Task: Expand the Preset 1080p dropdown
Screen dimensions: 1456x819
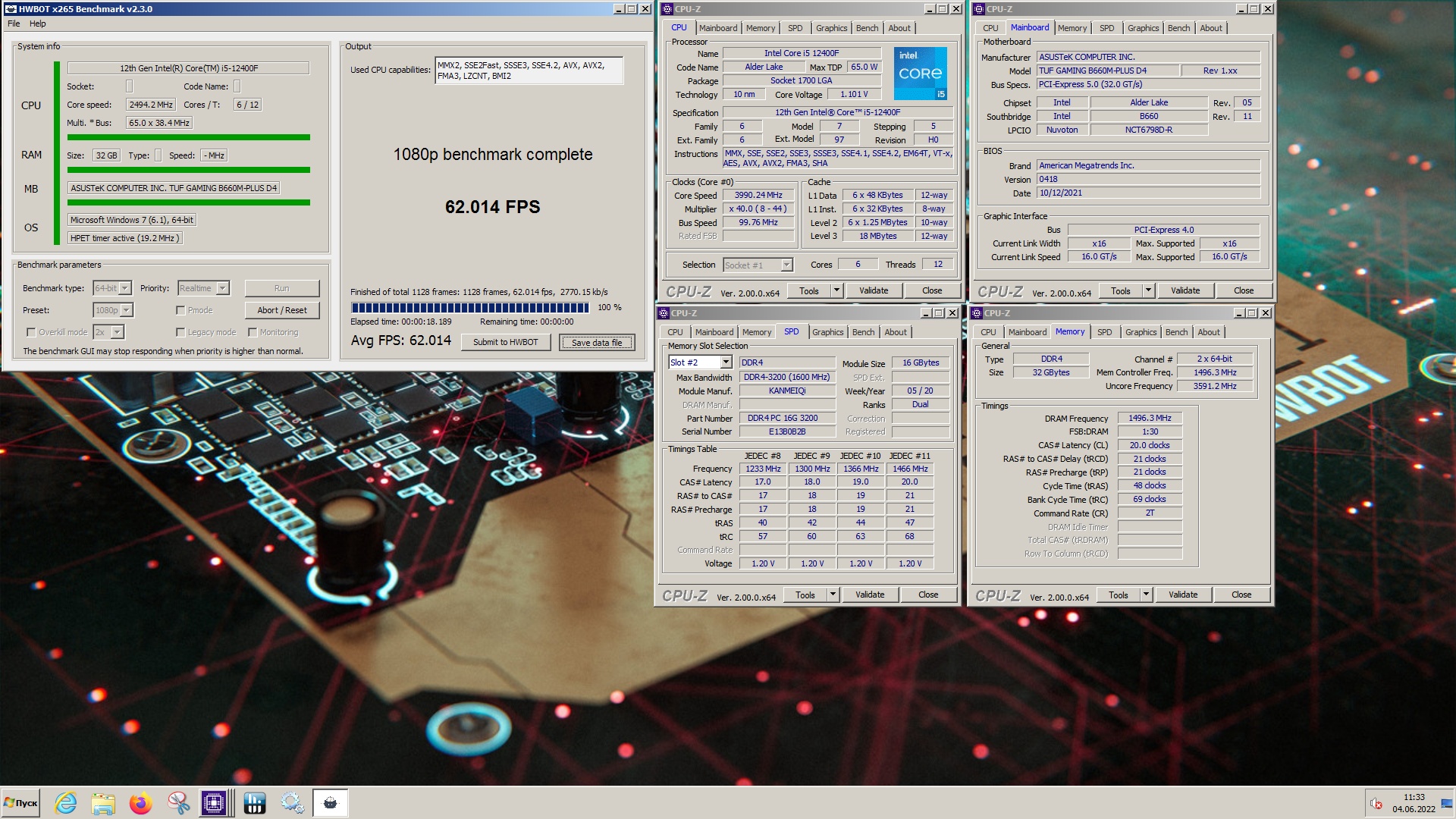Action: (x=113, y=310)
